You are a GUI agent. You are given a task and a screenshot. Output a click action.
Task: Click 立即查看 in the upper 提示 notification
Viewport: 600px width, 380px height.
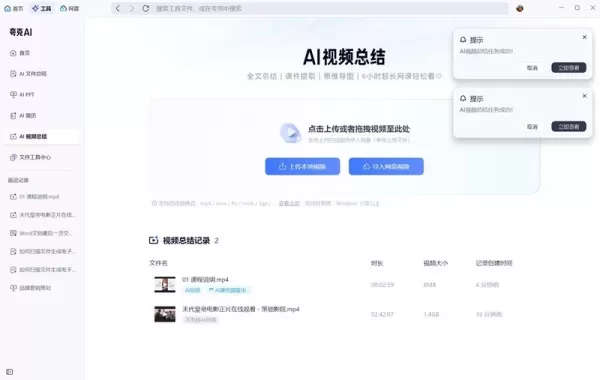569,68
